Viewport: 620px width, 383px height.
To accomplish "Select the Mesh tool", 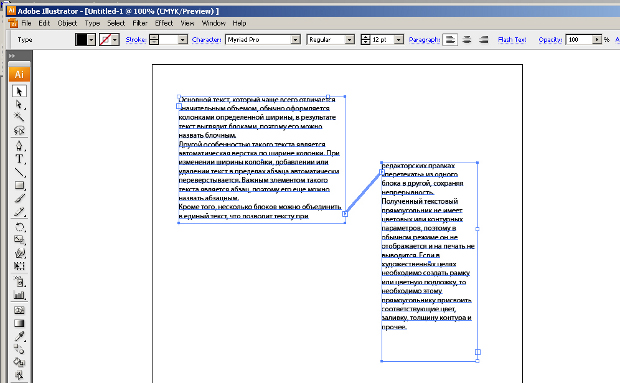I will click(19, 310).
